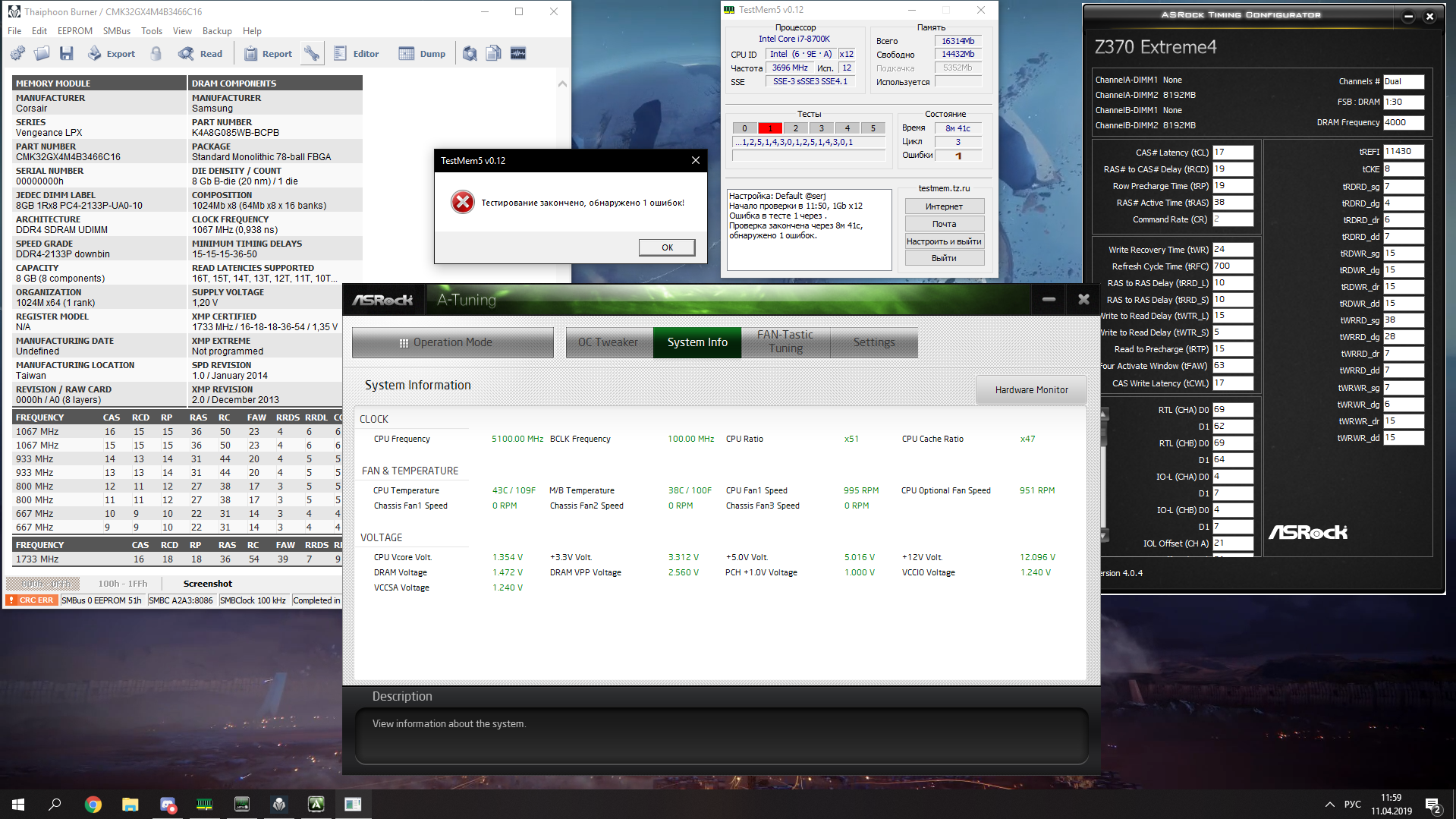Click the red test 1 indicator in TestMem5
1456x819 pixels.
770,128
